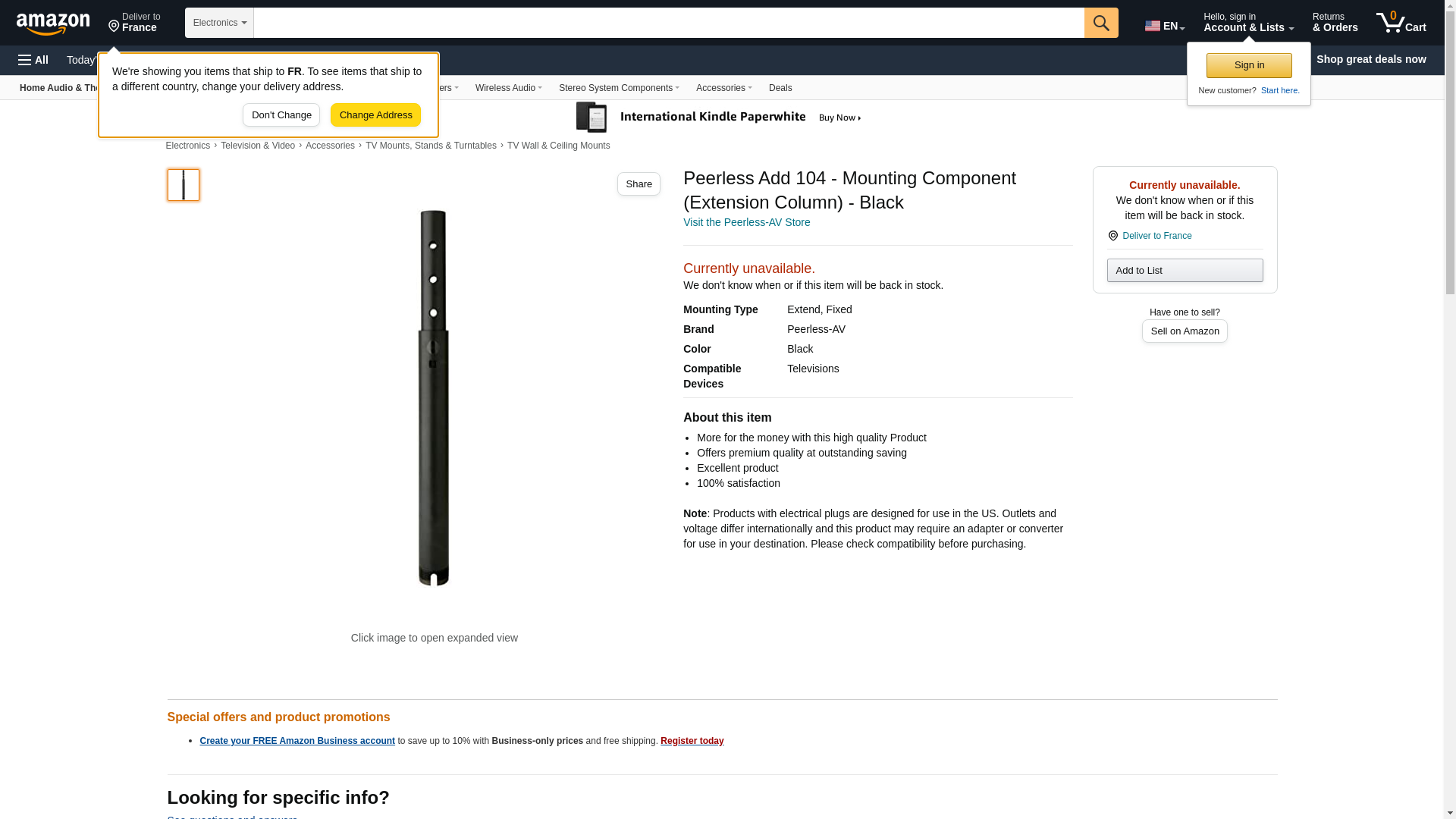The height and width of the screenshot is (819, 1456).
Task: Click the yellow Sign in button
Action: click(1249, 65)
